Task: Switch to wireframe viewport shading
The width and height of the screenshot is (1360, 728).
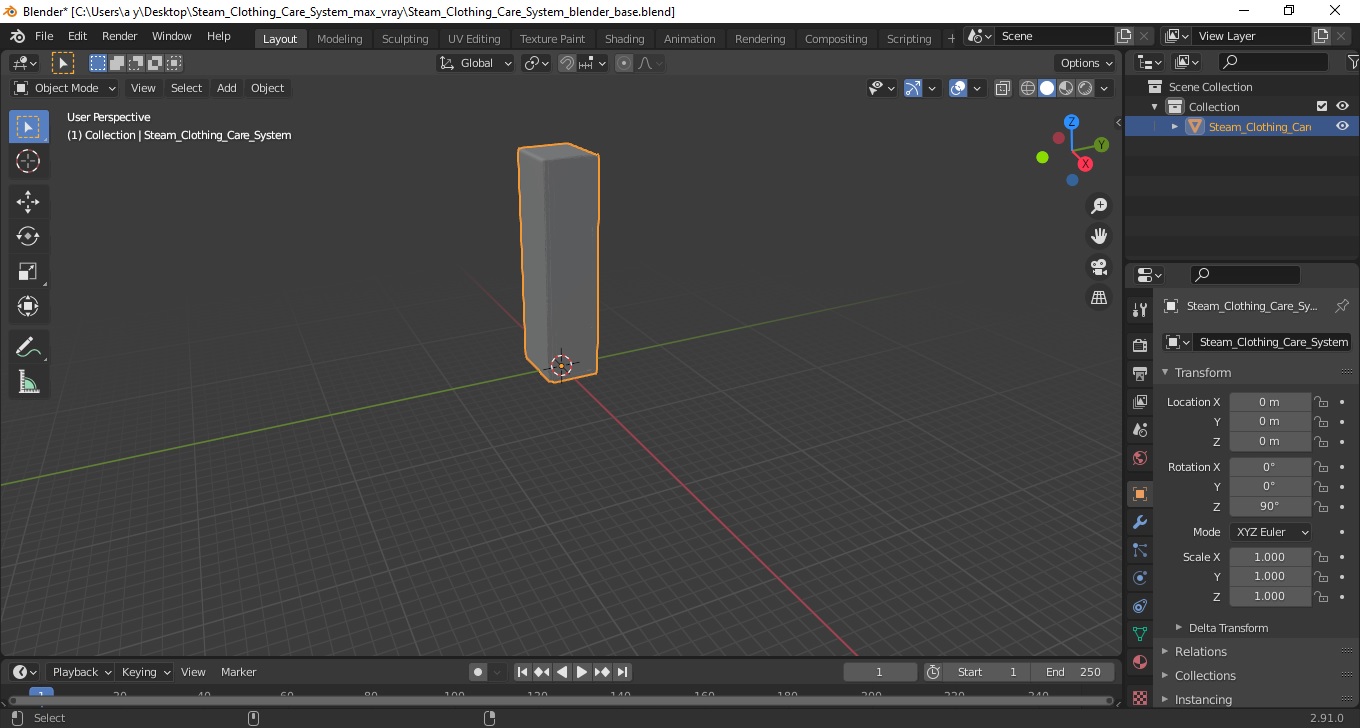Action: coord(1028,88)
